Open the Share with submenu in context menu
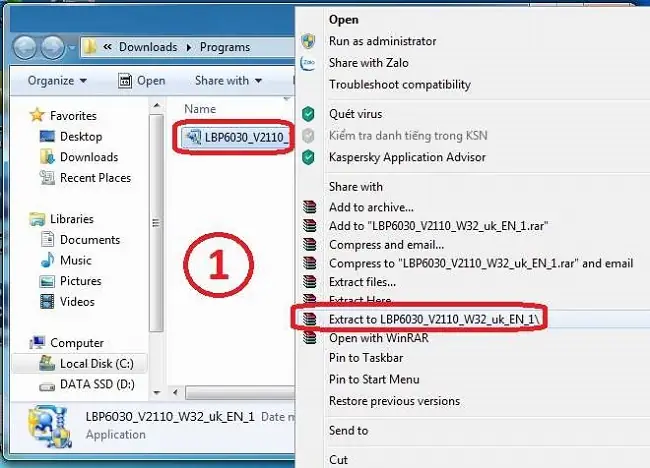 point(356,187)
